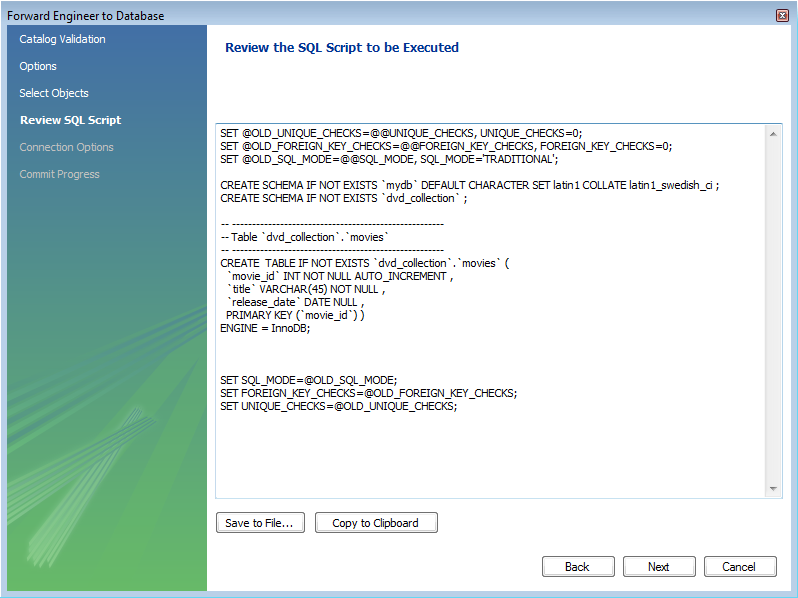Click the ENGINE = InnoDB line

pos(265,328)
